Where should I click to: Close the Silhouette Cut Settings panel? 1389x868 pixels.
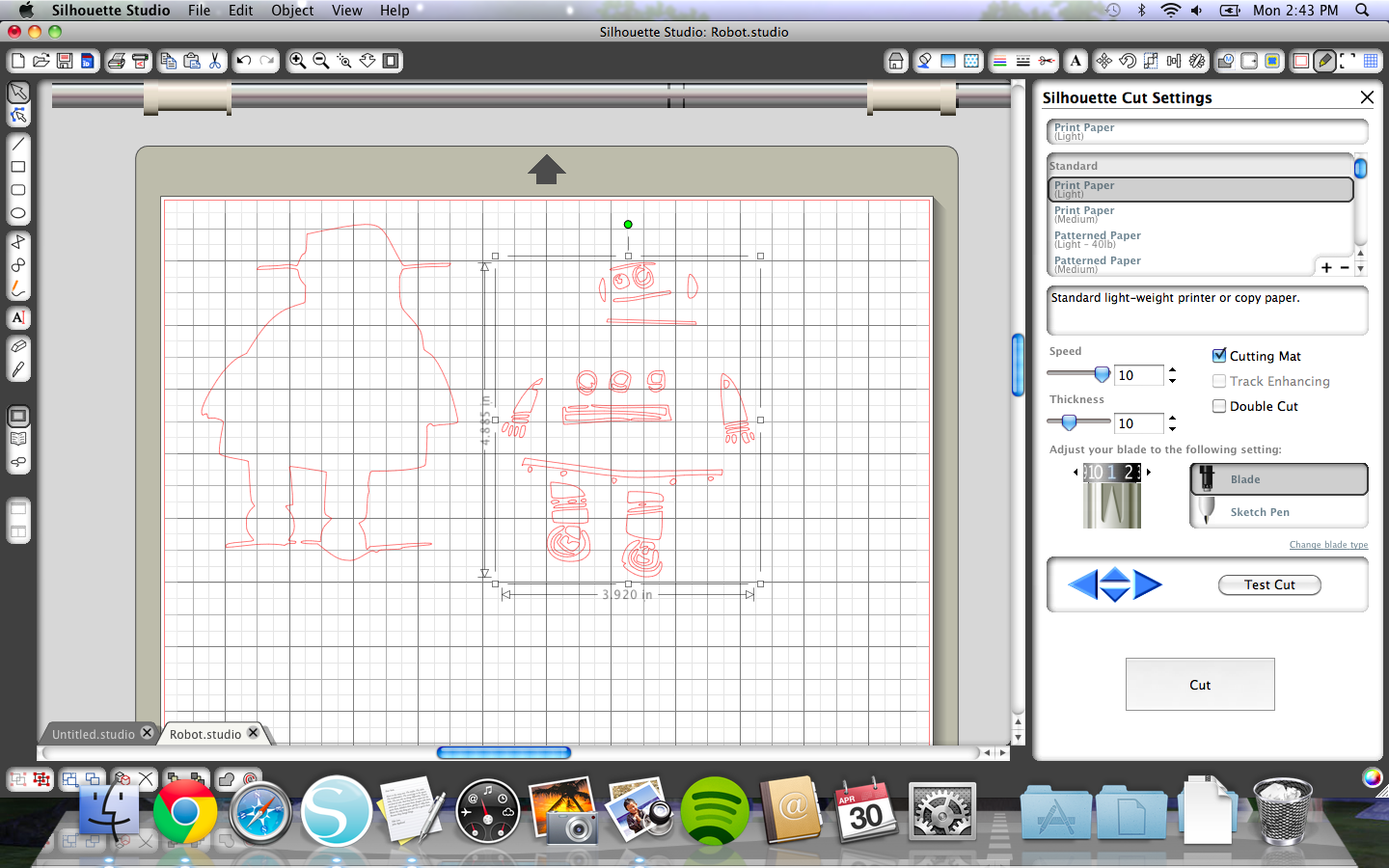1367,97
